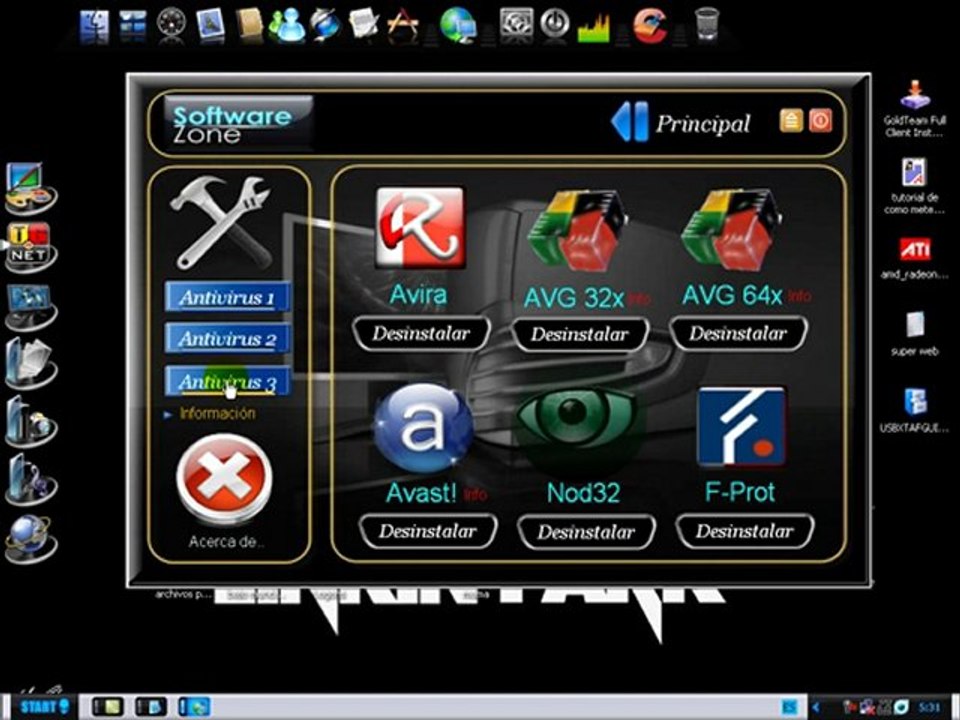Open GoldTeam Full Client desktop icon
This screenshot has height=720, width=960.
pyautogui.click(x=915, y=109)
